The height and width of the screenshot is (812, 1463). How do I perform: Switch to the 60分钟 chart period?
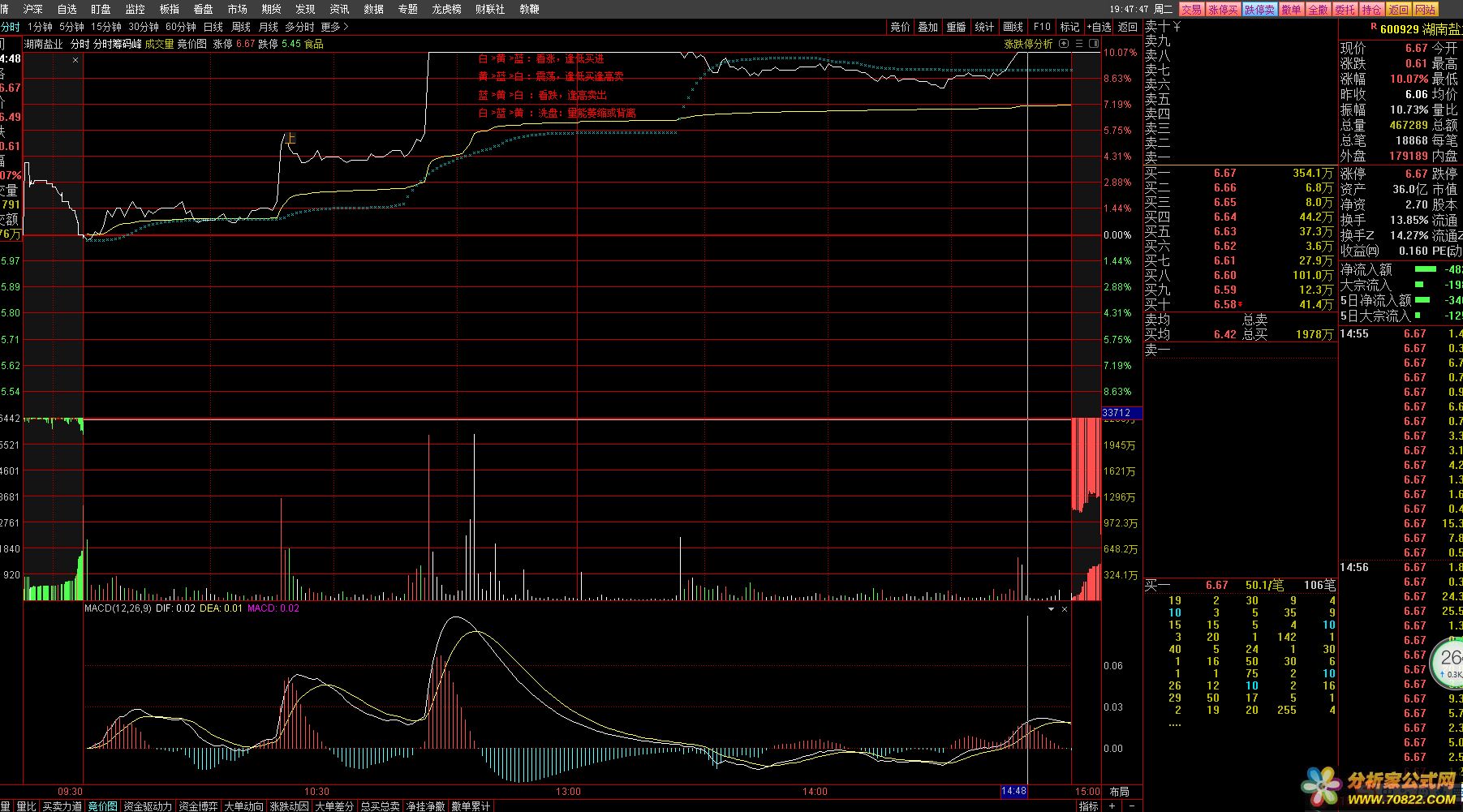pos(181,27)
